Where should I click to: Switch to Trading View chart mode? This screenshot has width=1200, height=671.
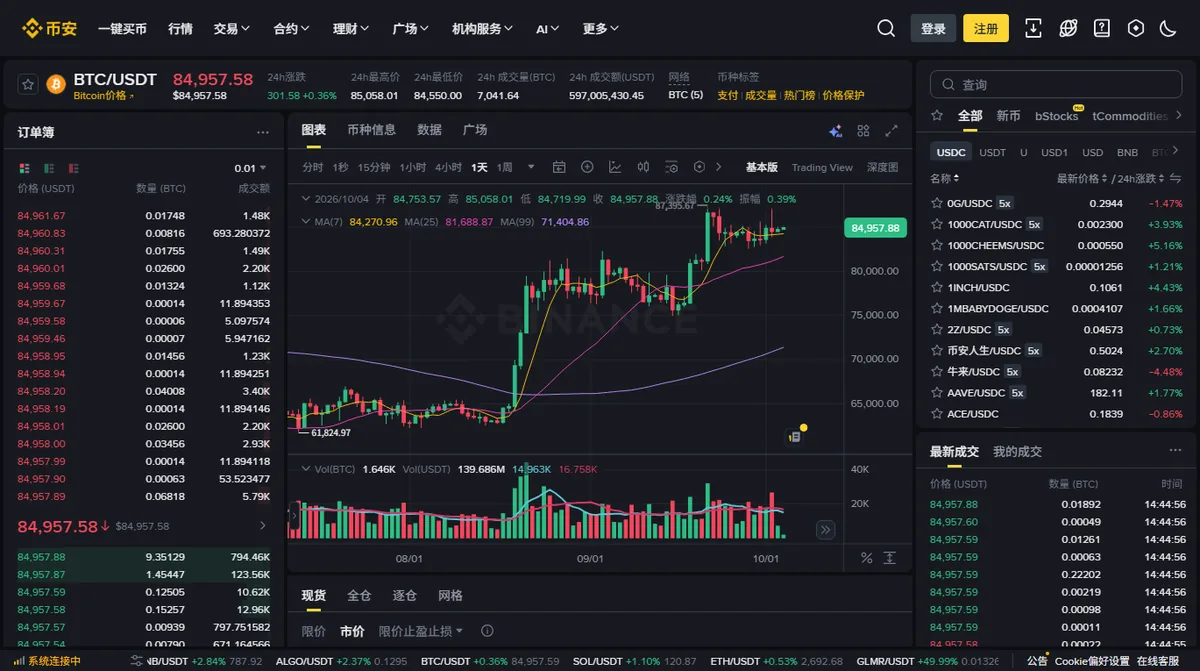point(822,167)
